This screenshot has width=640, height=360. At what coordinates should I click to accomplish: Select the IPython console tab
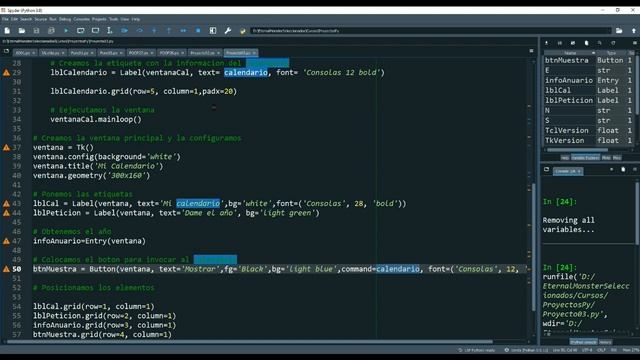pos(583,342)
